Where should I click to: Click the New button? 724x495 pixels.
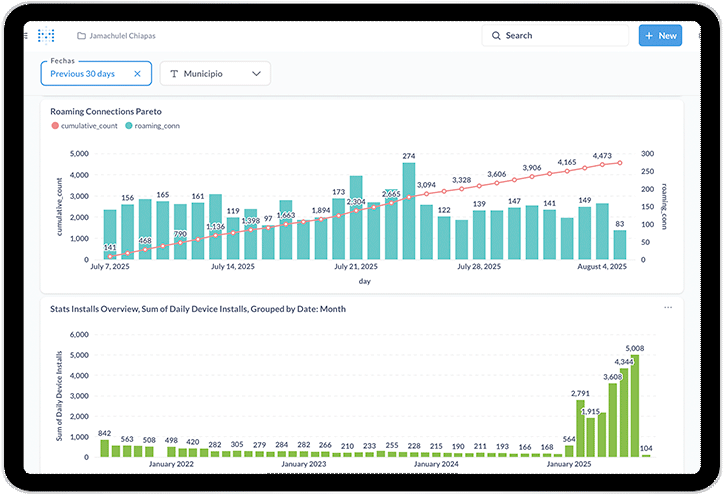tap(660, 36)
